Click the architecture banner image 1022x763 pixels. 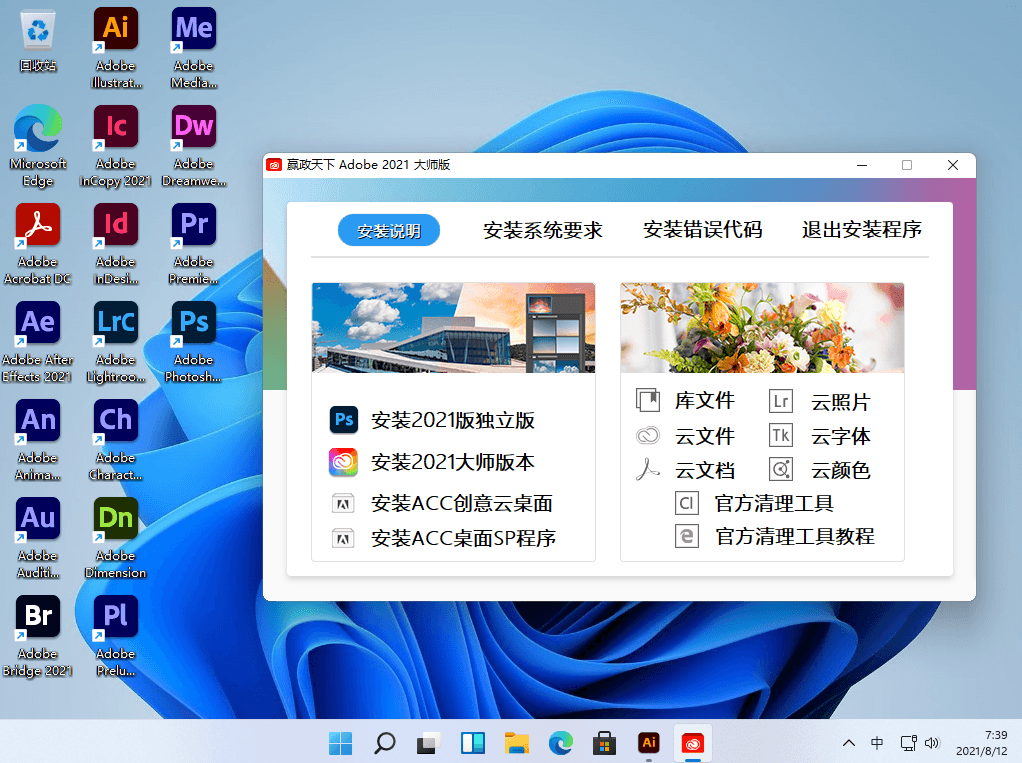coord(454,328)
